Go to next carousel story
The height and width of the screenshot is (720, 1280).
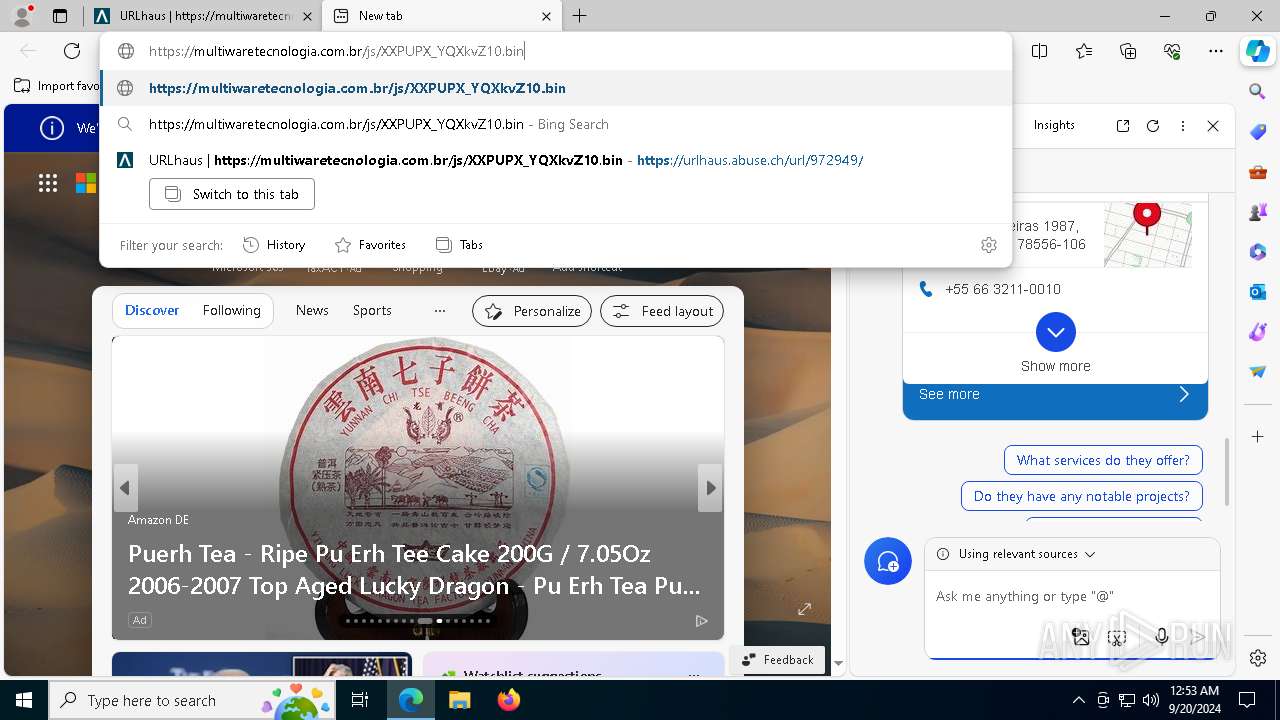pyautogui.click(x=710, y=488)
